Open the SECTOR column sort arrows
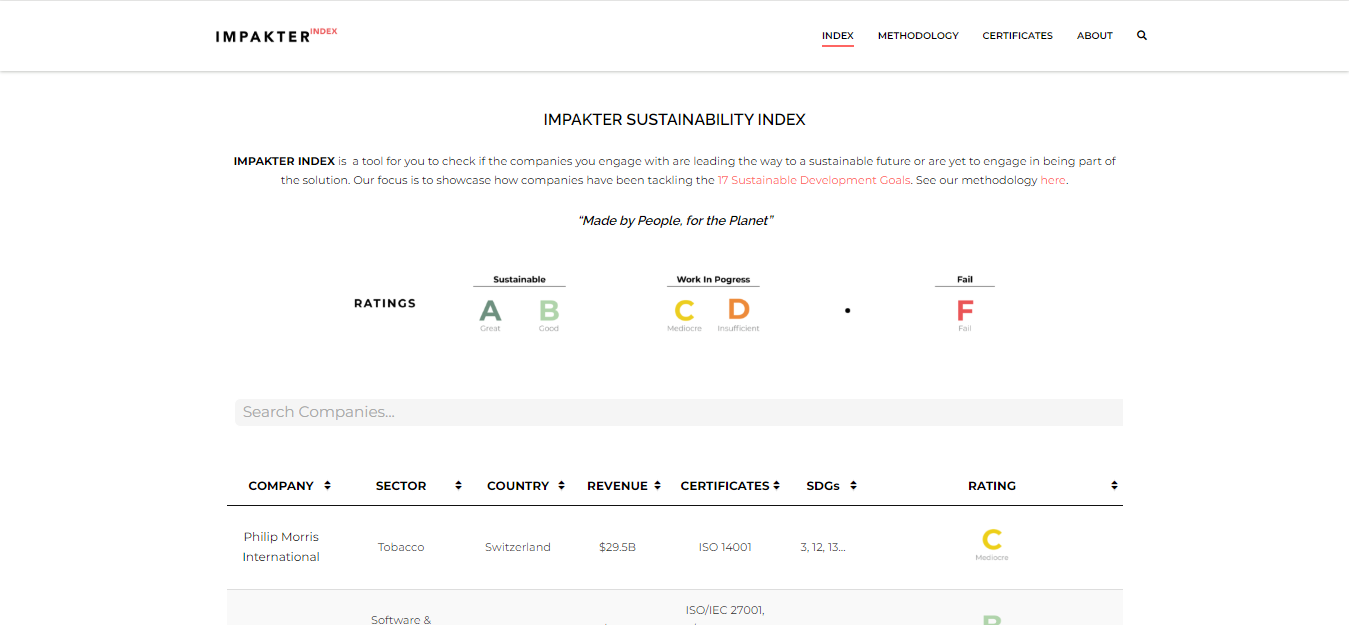The image size is (1349, 625). coord(457,485)
